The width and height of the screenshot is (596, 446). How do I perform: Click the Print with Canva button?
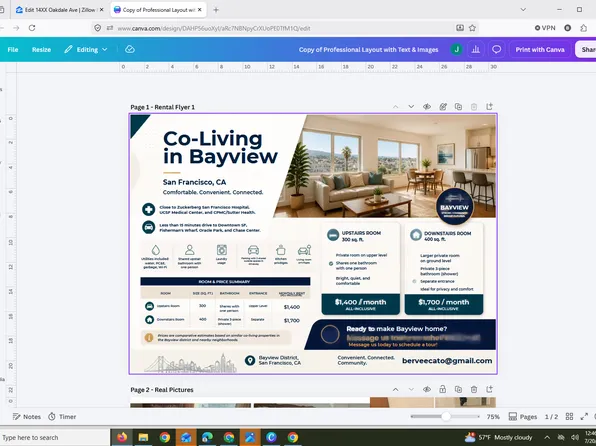coord(540,49)
